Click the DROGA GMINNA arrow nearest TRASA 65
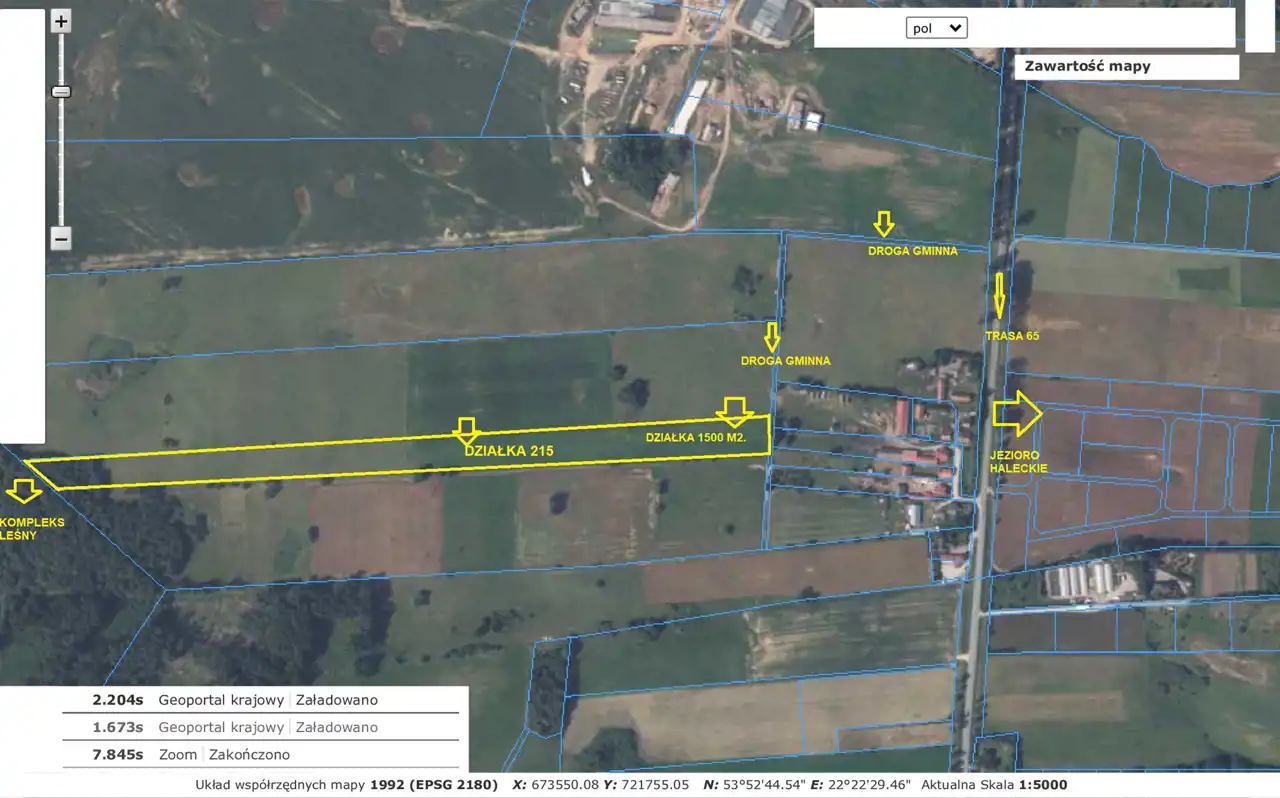The width and height of the screenshot is (1280, 798). point(883,223)
